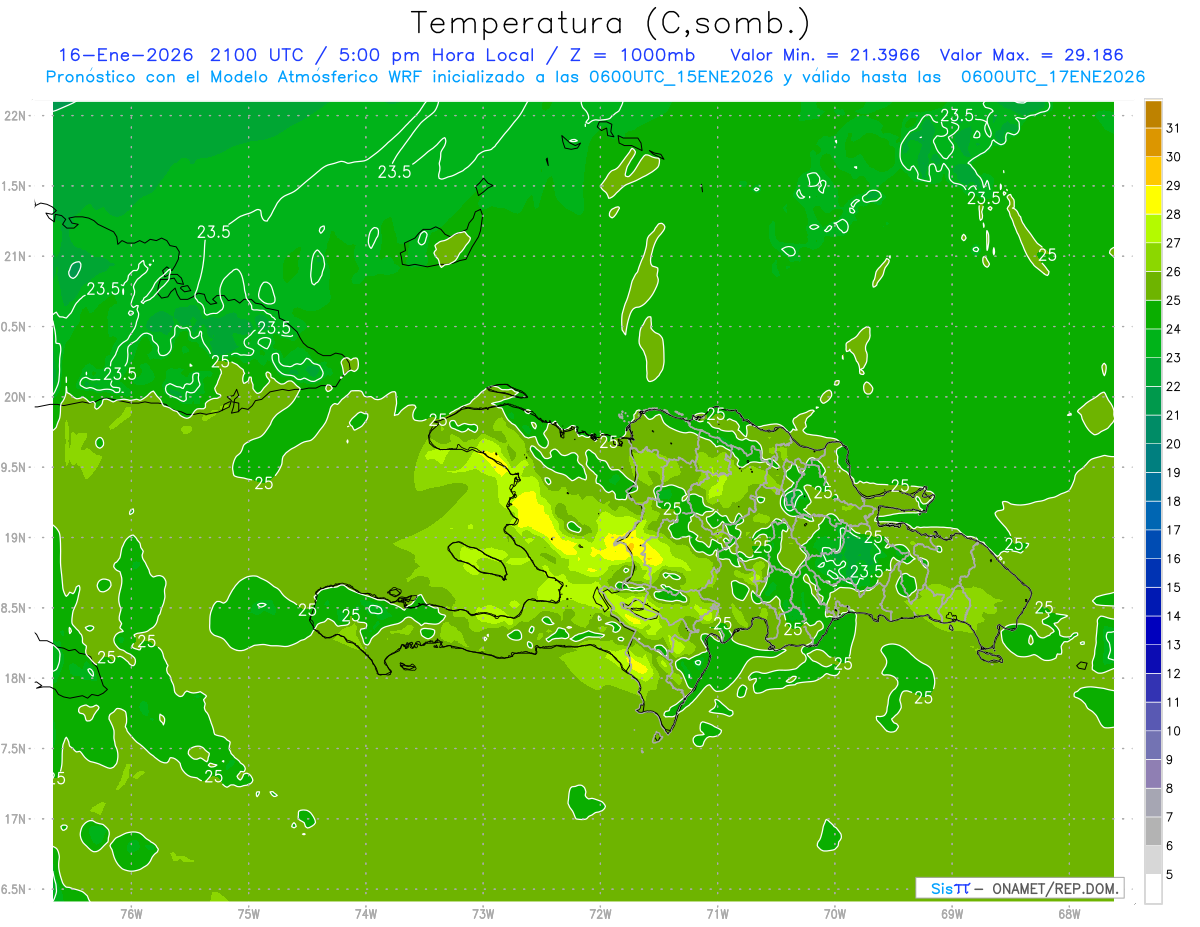Click the '71W' longitude axis label
The width and height of the screenshot is (1200, 927).
(x=717, y=913)
